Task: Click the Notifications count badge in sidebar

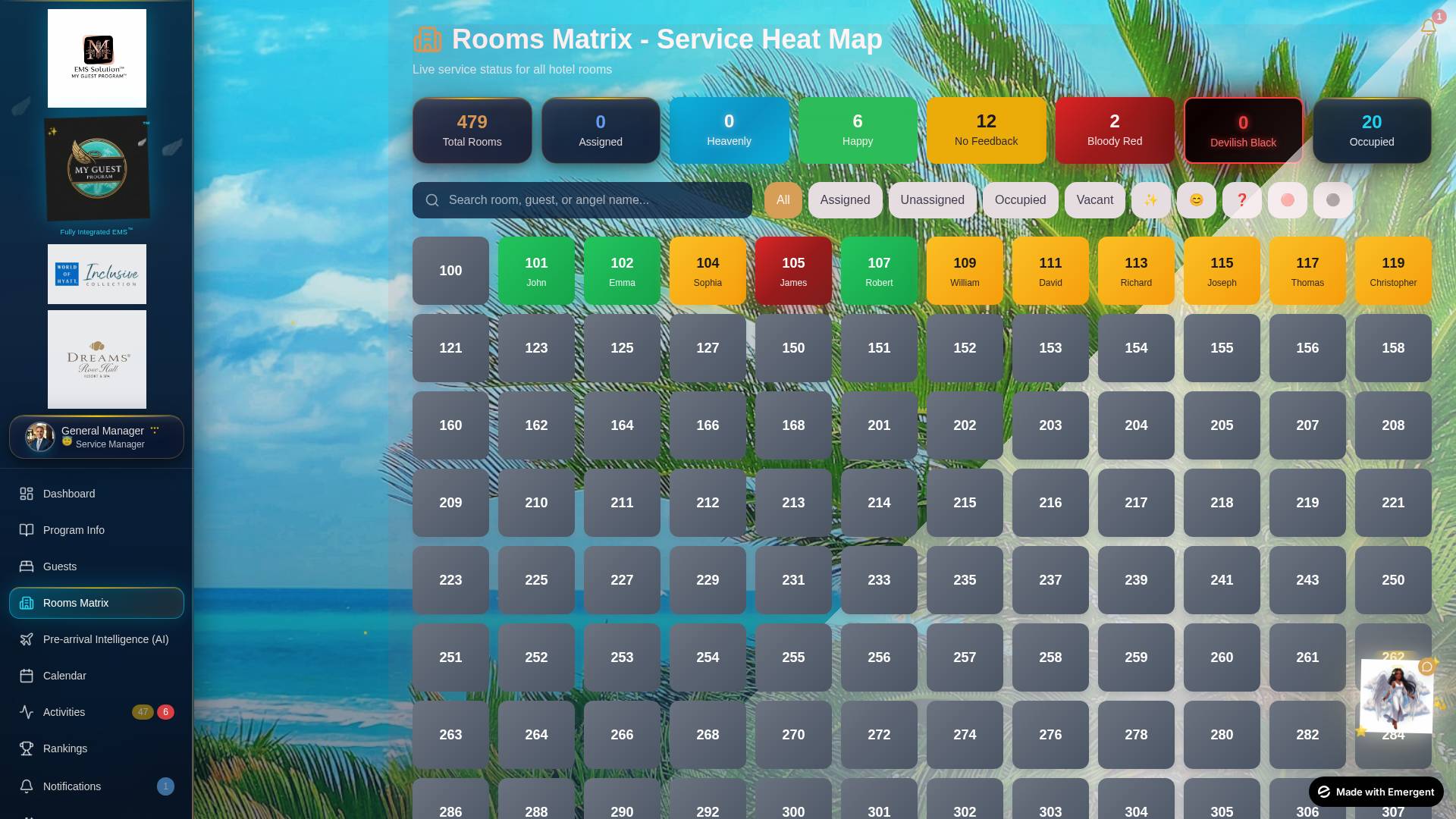Action: (x=165, y=786)
